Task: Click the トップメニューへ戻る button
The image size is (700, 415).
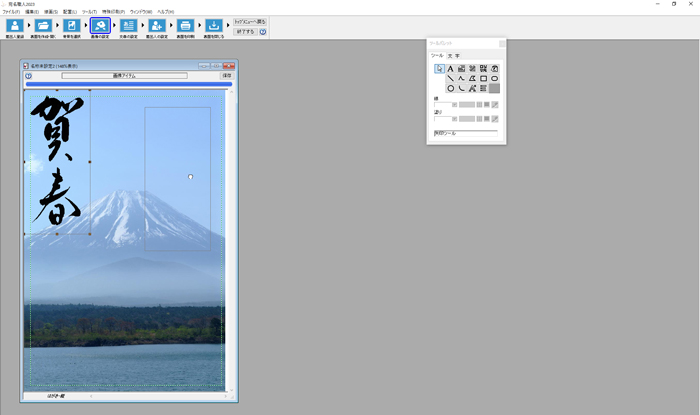Action: pos(250,21)
